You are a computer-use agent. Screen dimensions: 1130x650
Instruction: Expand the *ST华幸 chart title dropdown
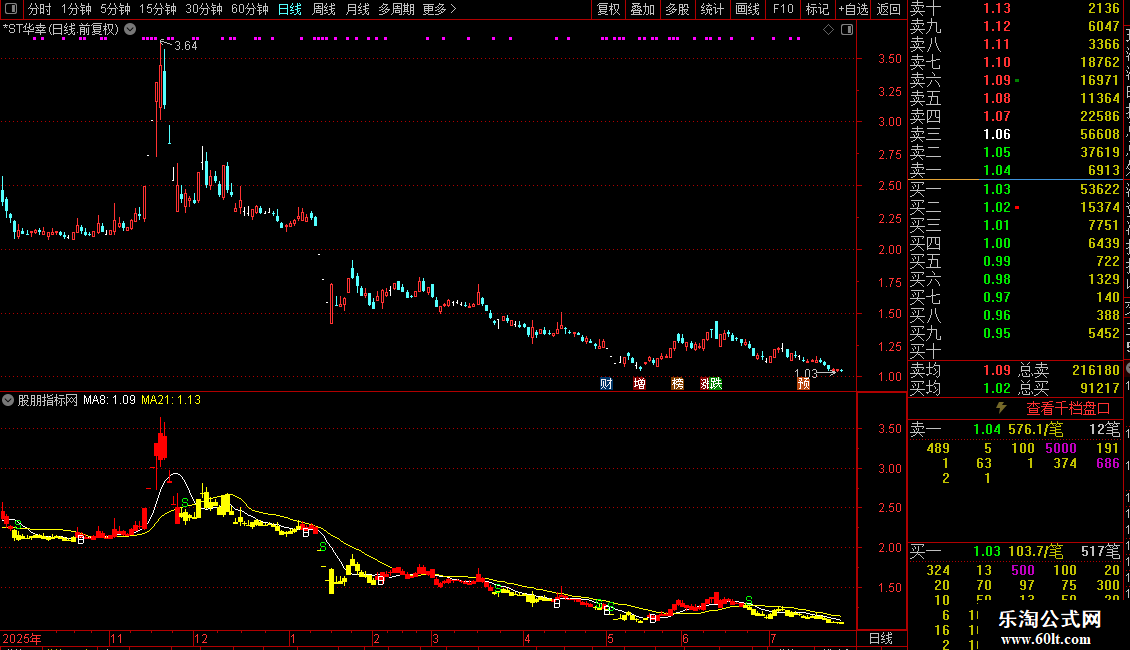coord(130,29)
